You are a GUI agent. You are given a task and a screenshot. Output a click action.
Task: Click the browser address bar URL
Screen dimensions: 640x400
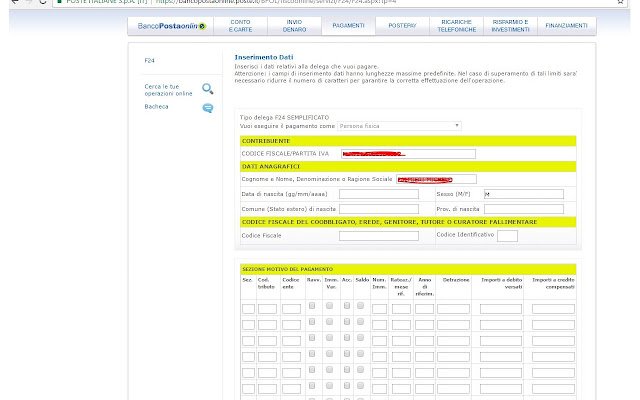(276, 2)
